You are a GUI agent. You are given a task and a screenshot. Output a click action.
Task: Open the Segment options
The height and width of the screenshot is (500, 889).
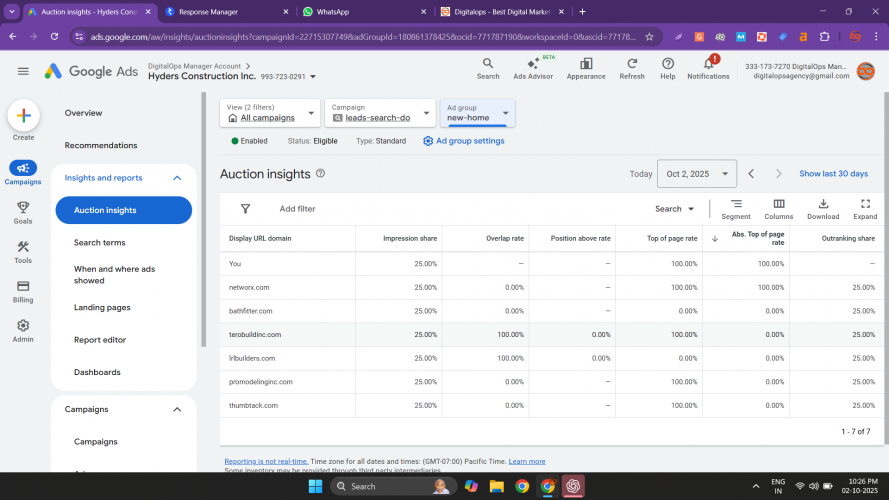(735, 209)
